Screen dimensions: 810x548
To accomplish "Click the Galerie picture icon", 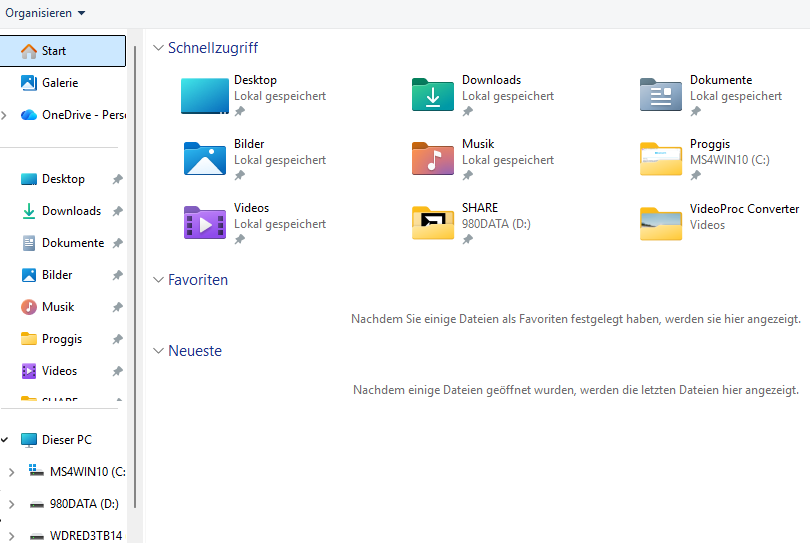I will pyautogui.click(x=29, y=83).
